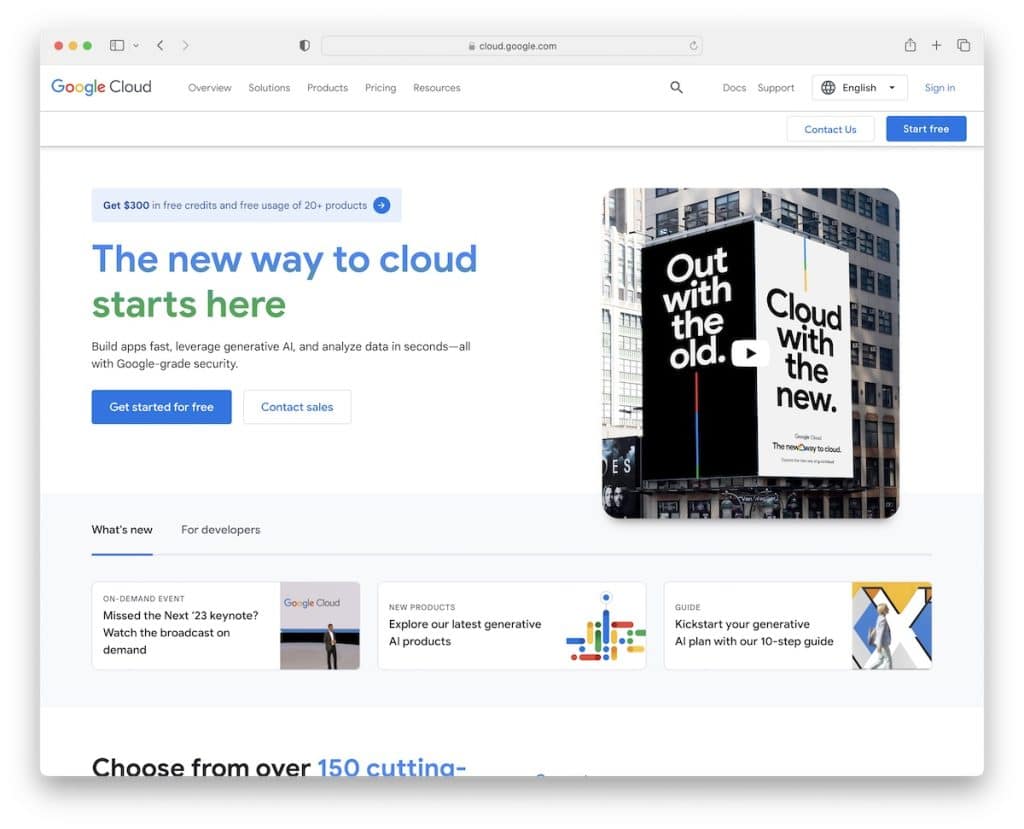Click the Contact sales button
This screenshot has width=1024, height=829.
click(x=297, y=407)
